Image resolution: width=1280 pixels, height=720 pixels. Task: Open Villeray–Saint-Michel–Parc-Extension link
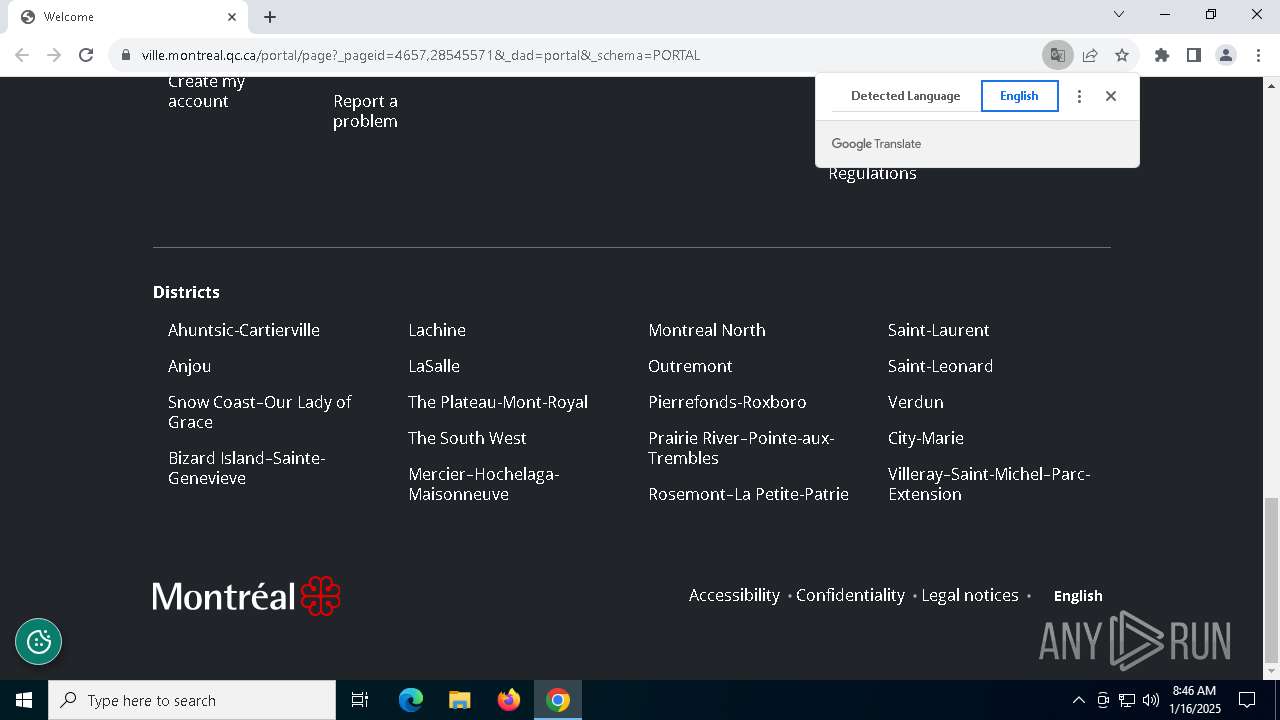[989, 484]
